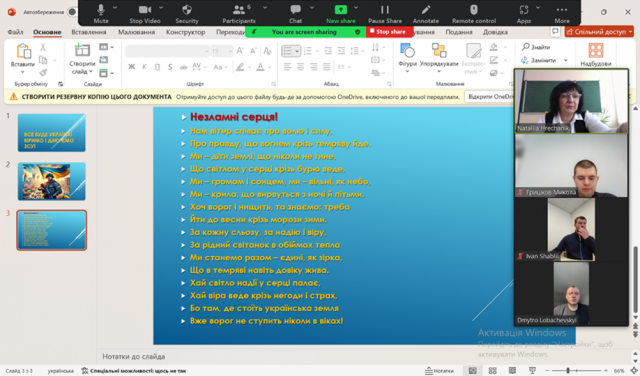
Task: Toggle bulleted list
Action: click(x=287, y=51)
